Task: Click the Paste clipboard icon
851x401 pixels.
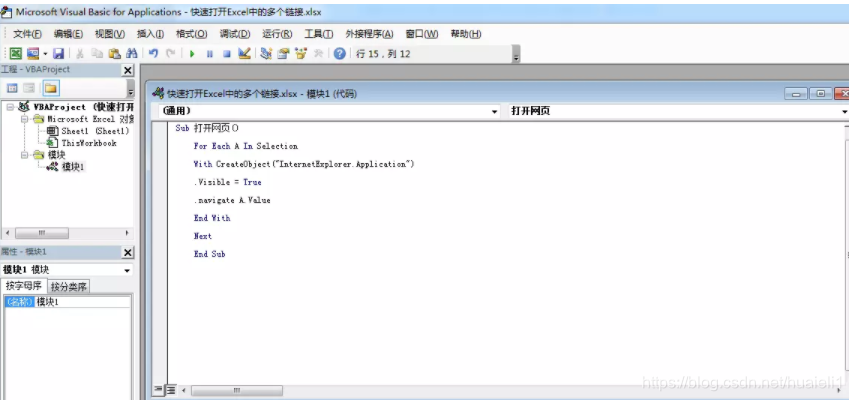Action: (x=114, y=53)
